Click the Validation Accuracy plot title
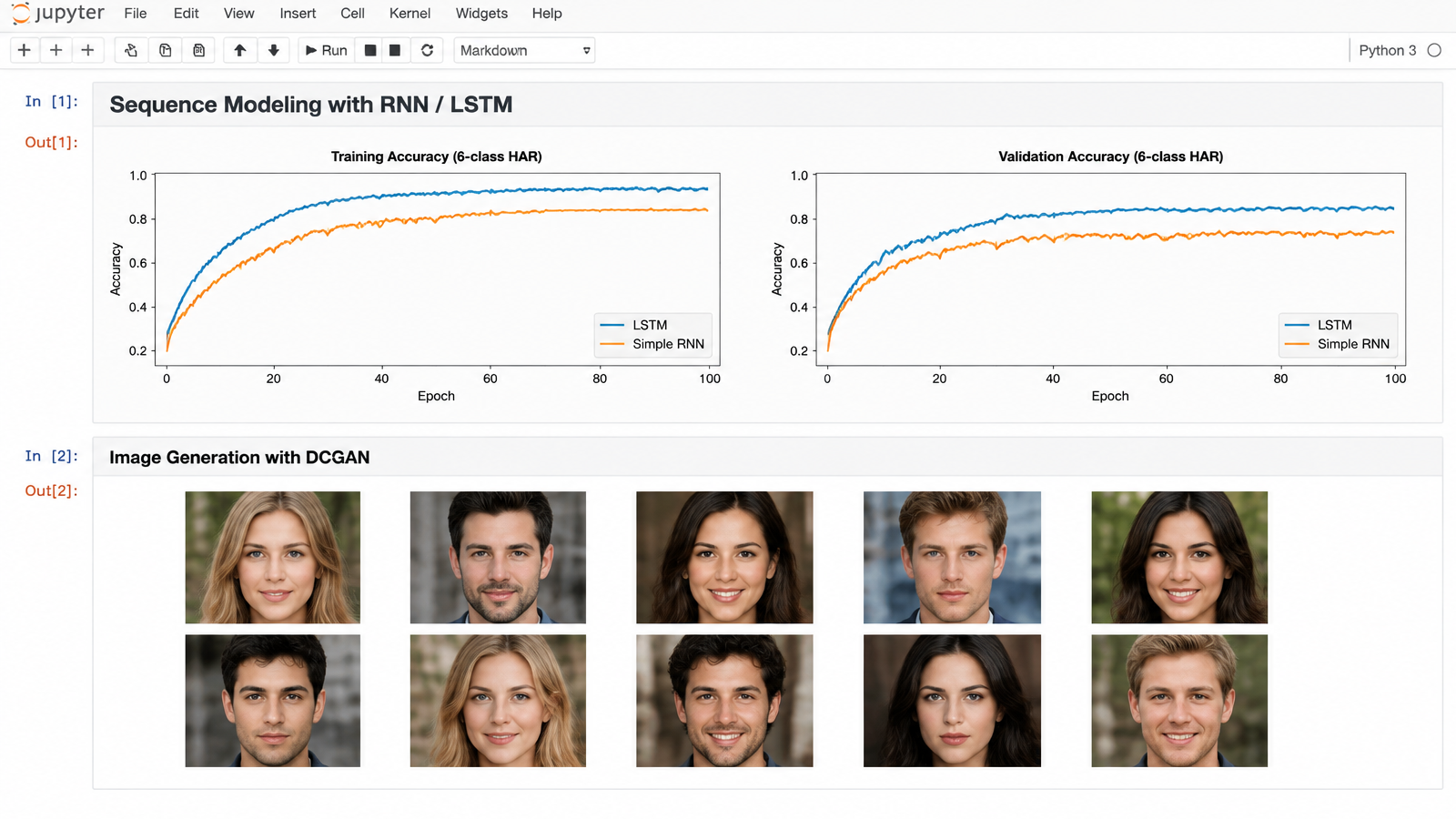1456x819 pixels. click(1110, 157)
